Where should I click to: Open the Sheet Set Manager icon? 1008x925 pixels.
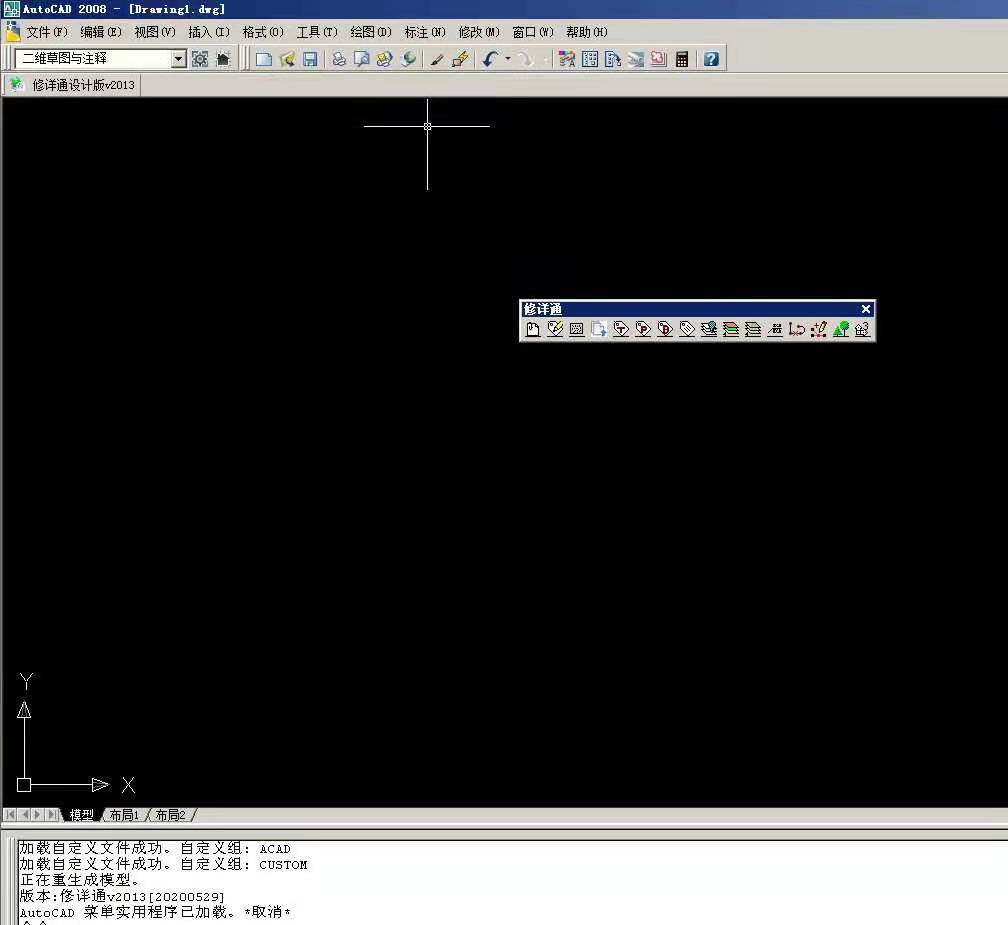pos(636,59)
